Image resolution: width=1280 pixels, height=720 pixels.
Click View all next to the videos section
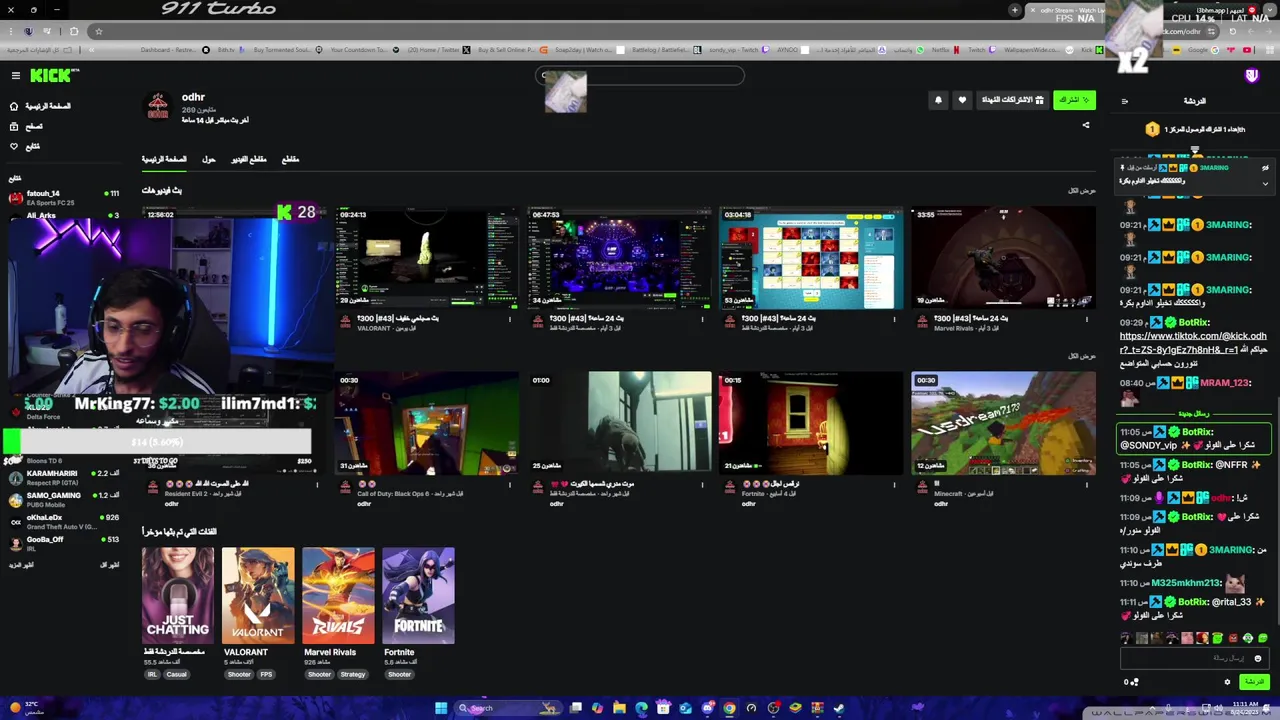coord(1082,190)
